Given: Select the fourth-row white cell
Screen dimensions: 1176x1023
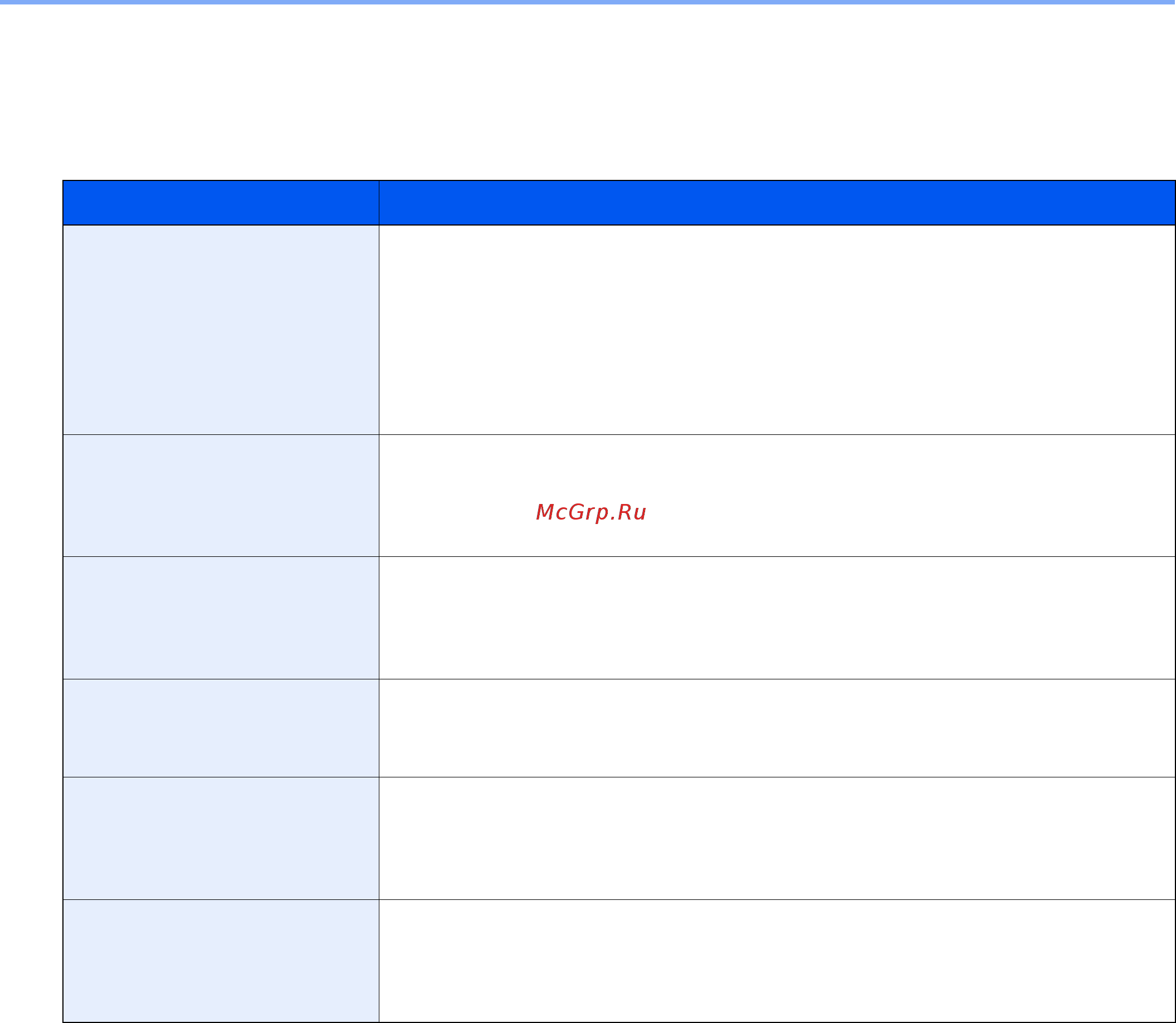Looking at the screenshot, I should pos(777,728).
